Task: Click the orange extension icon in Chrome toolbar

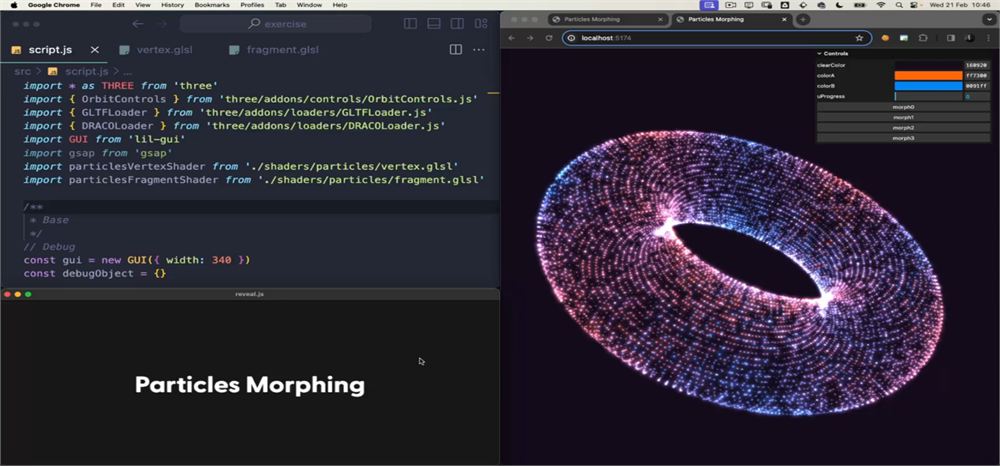Action: click(x=885, y=38)
